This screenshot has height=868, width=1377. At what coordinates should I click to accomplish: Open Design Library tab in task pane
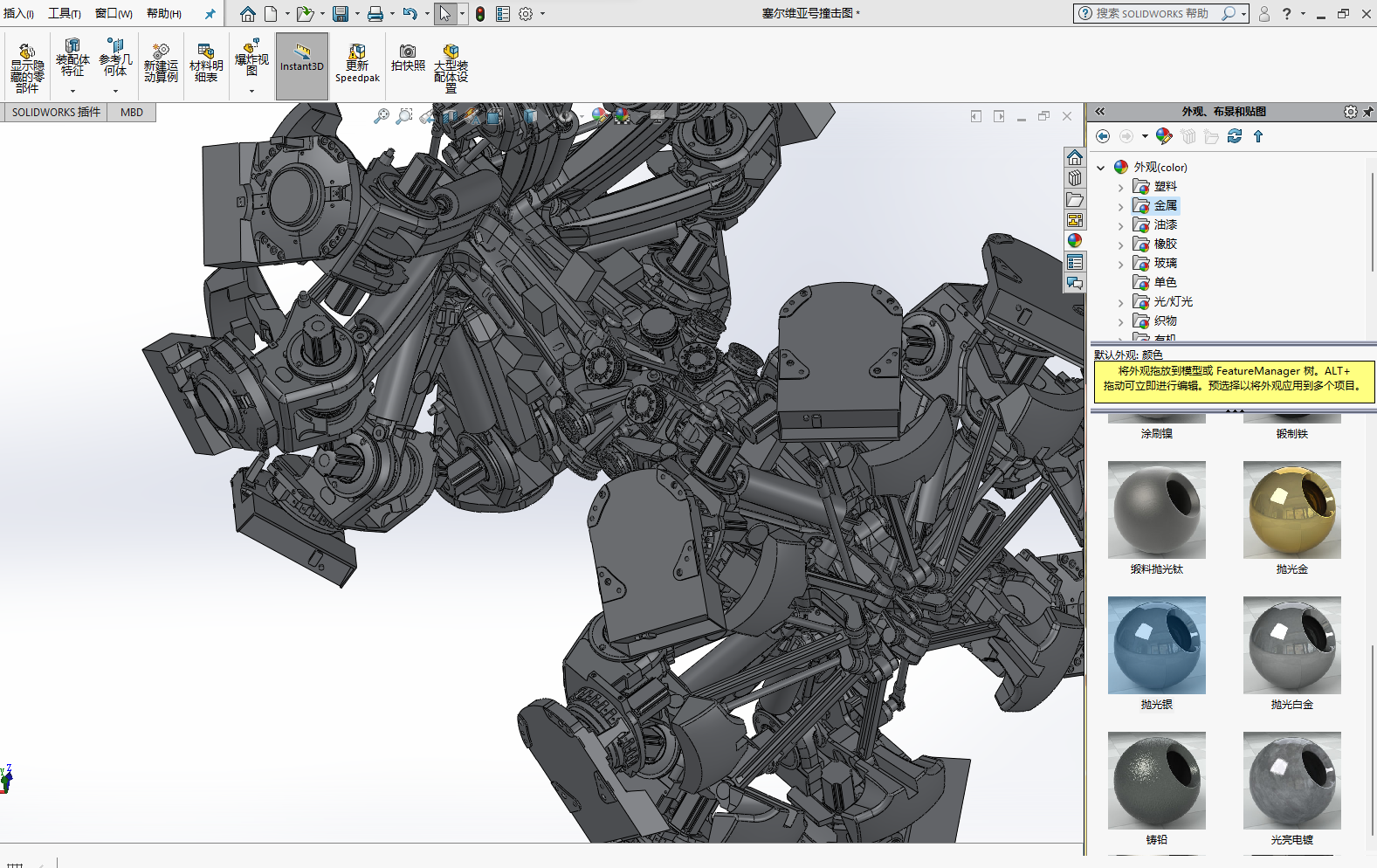coord(1075,178)
